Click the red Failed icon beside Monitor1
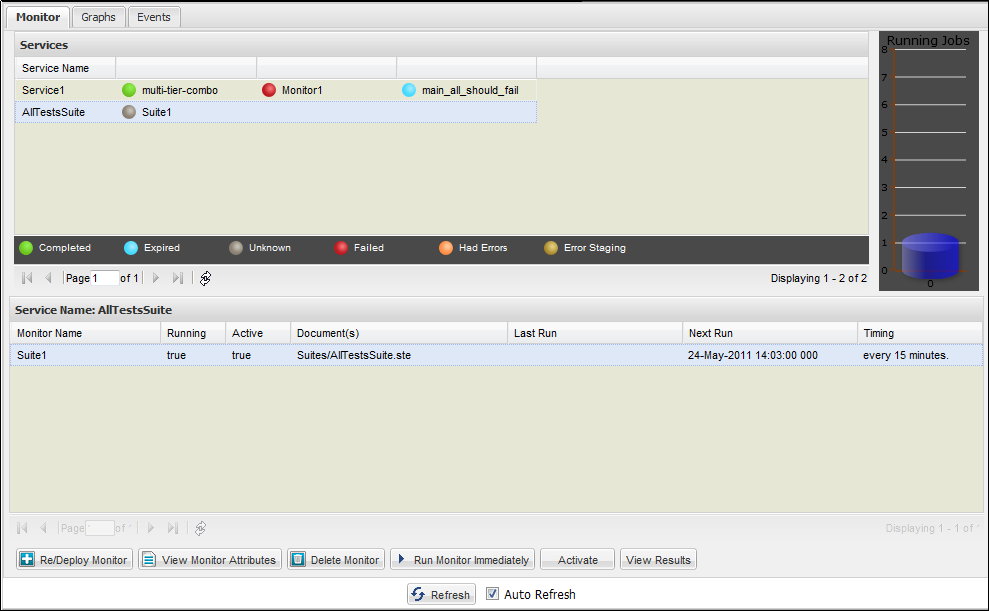 (x=268, y=90)
